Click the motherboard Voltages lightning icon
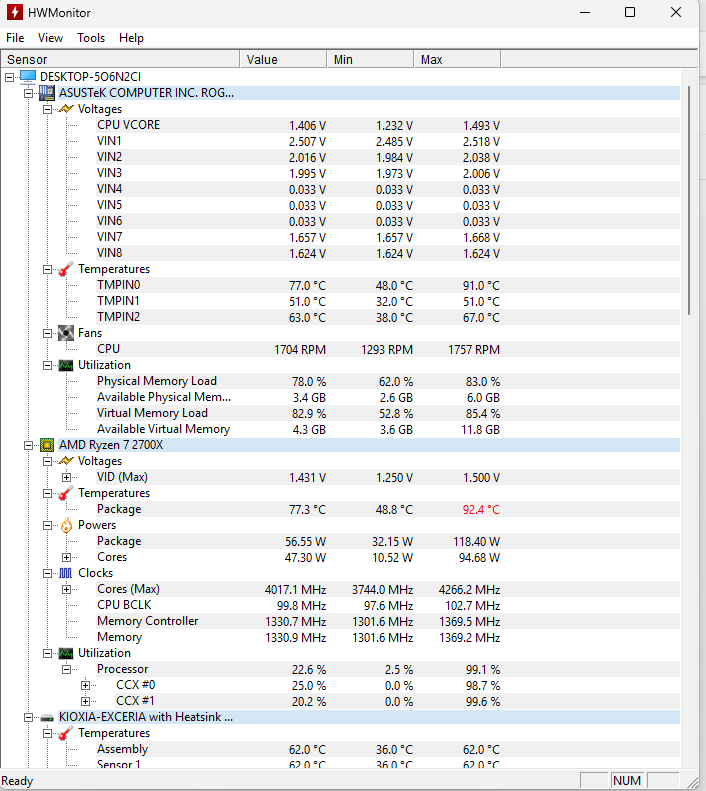This screenshot has height=791, width=706. click(66, 108)
